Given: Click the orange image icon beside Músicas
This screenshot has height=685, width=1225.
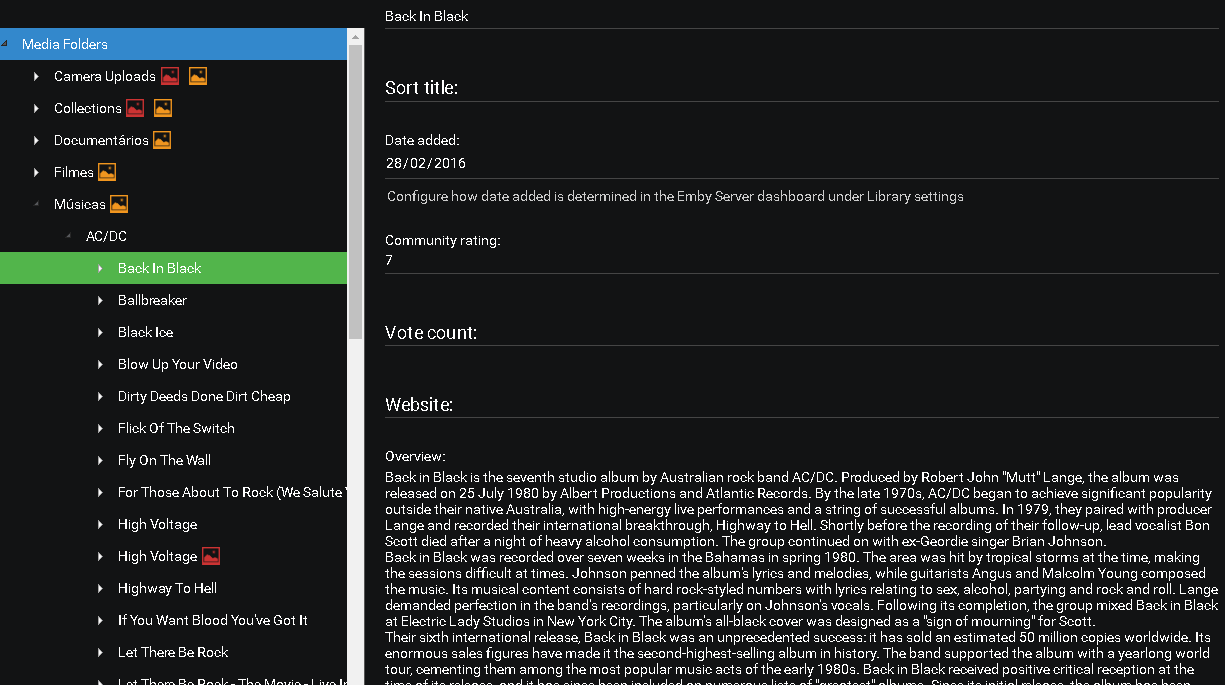Looking at the screenshot, I should [x=119, y=204].
